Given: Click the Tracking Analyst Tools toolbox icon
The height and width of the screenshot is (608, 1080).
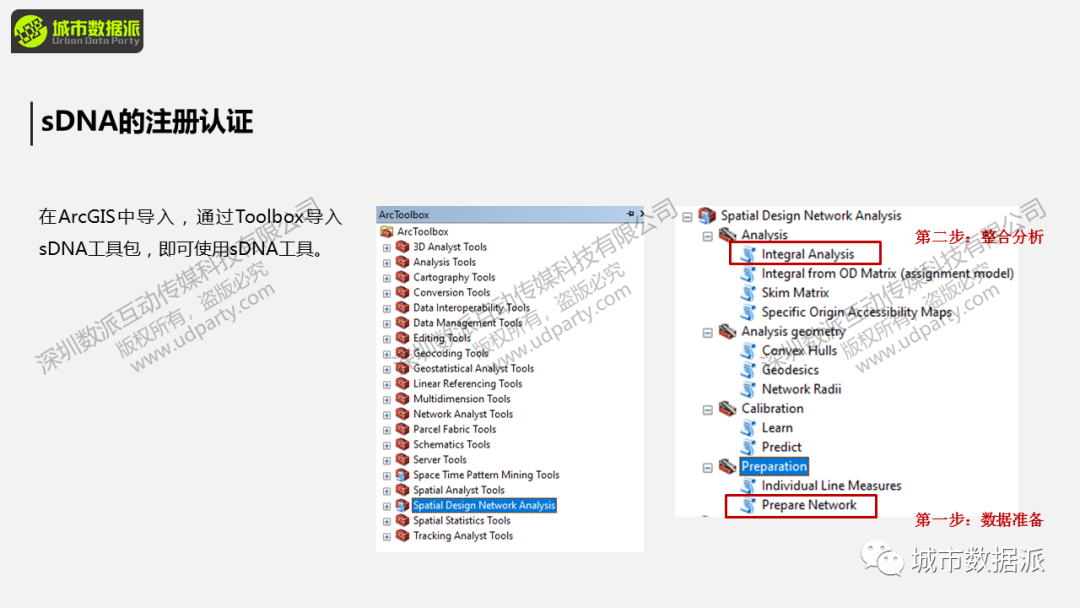Looking at the screenshot, I should click(x=403, y=536).
